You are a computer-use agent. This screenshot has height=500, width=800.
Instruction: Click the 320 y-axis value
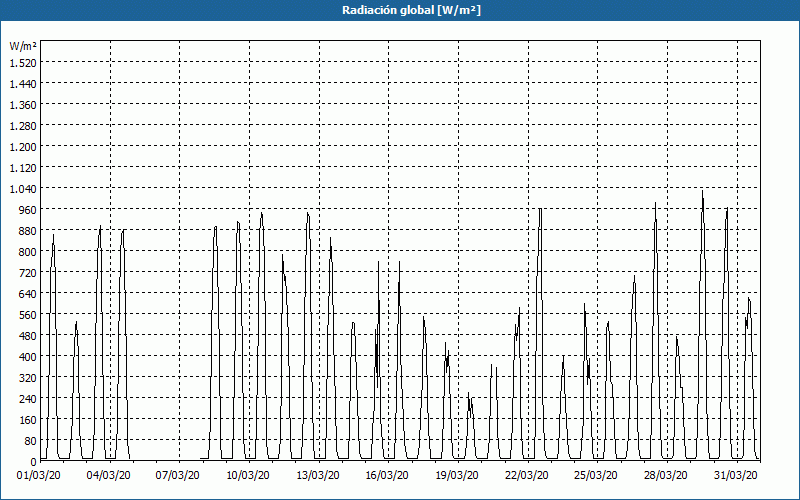point(29,378)
